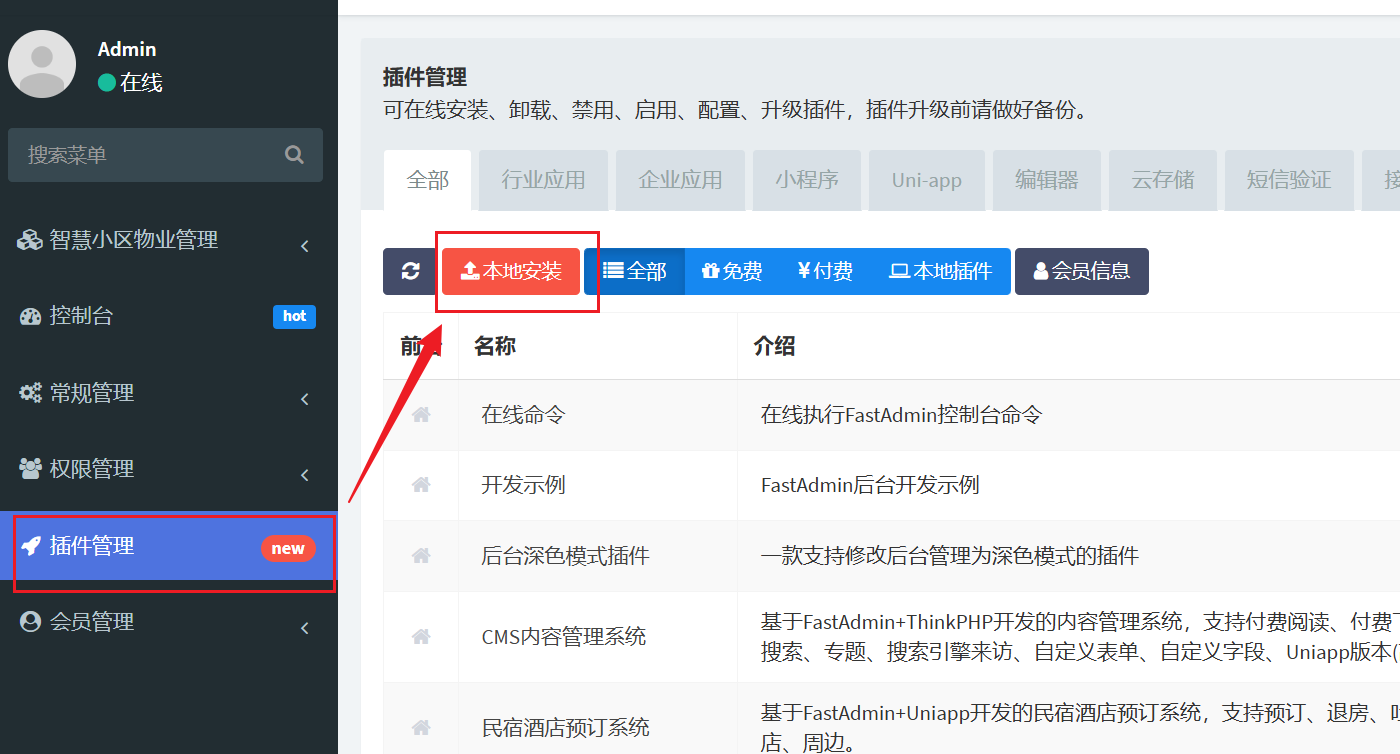1400x754 pixels.
Task: Filter plugins by 免费
Action: pyautogui.click(x=732, y=271)
